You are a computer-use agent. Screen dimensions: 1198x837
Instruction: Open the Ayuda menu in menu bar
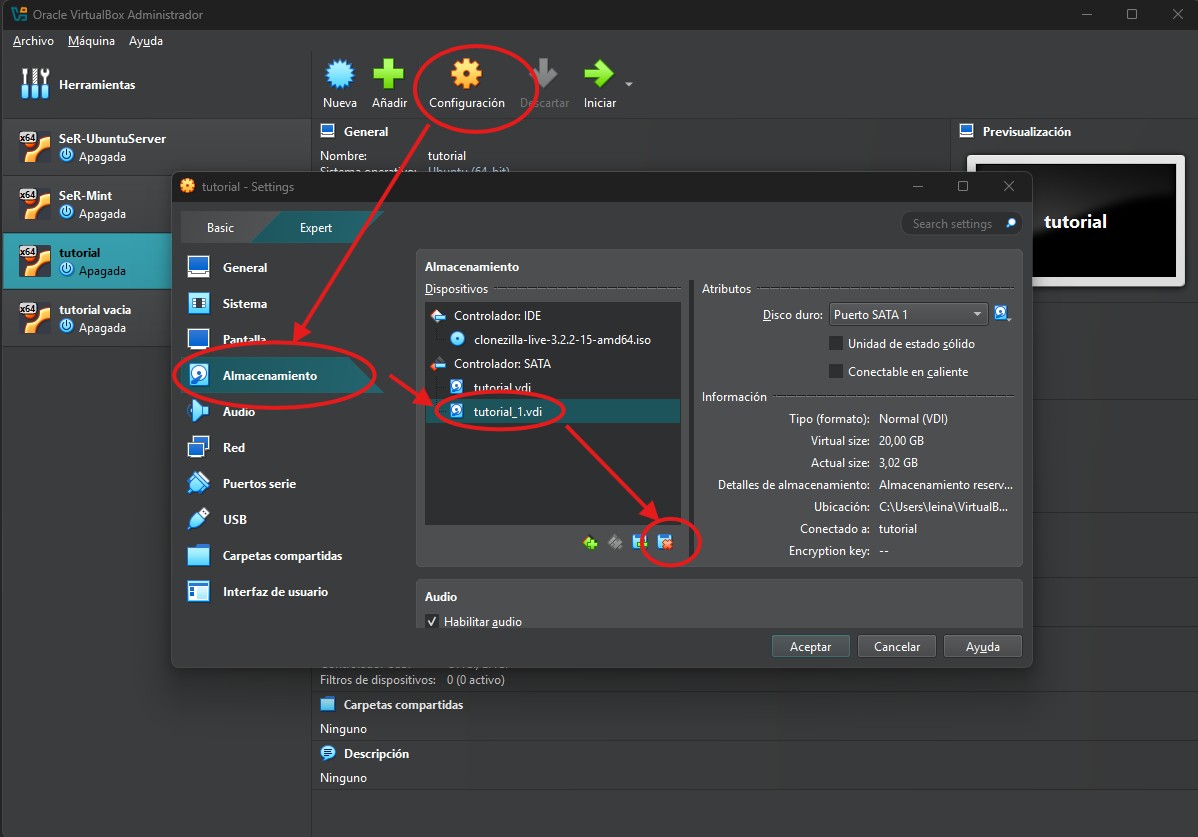coord(145,40)
